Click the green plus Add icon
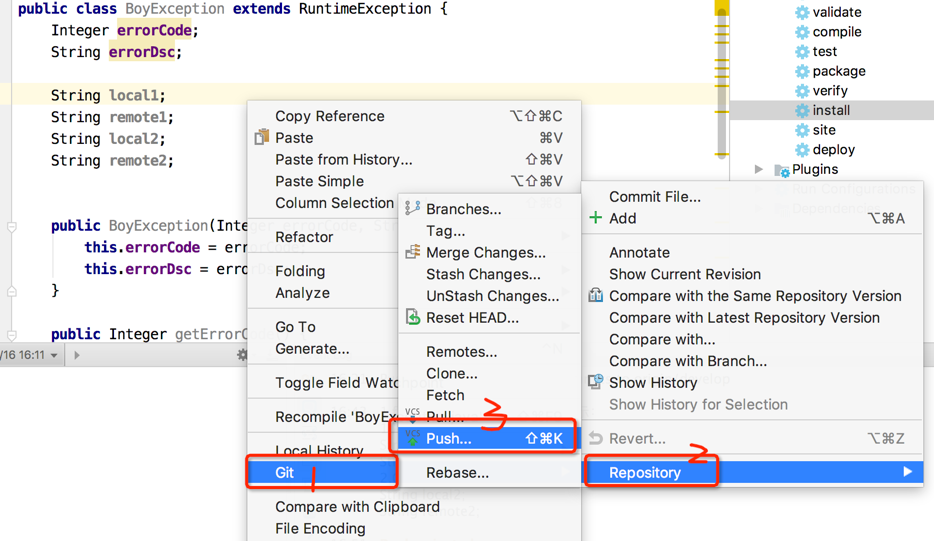 click(x=595, y=218)
